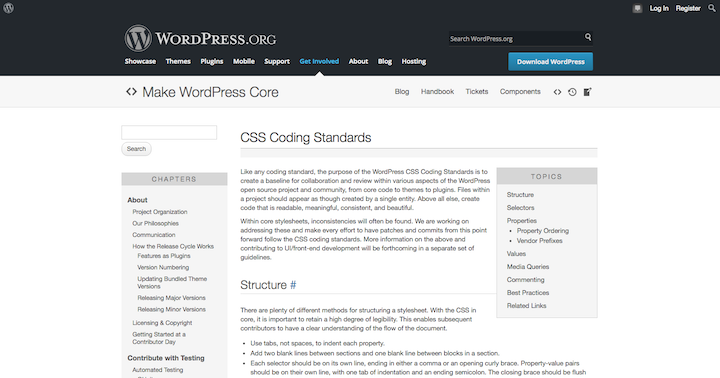Click the WordPress admin bar logo icon

coord(8,8)
